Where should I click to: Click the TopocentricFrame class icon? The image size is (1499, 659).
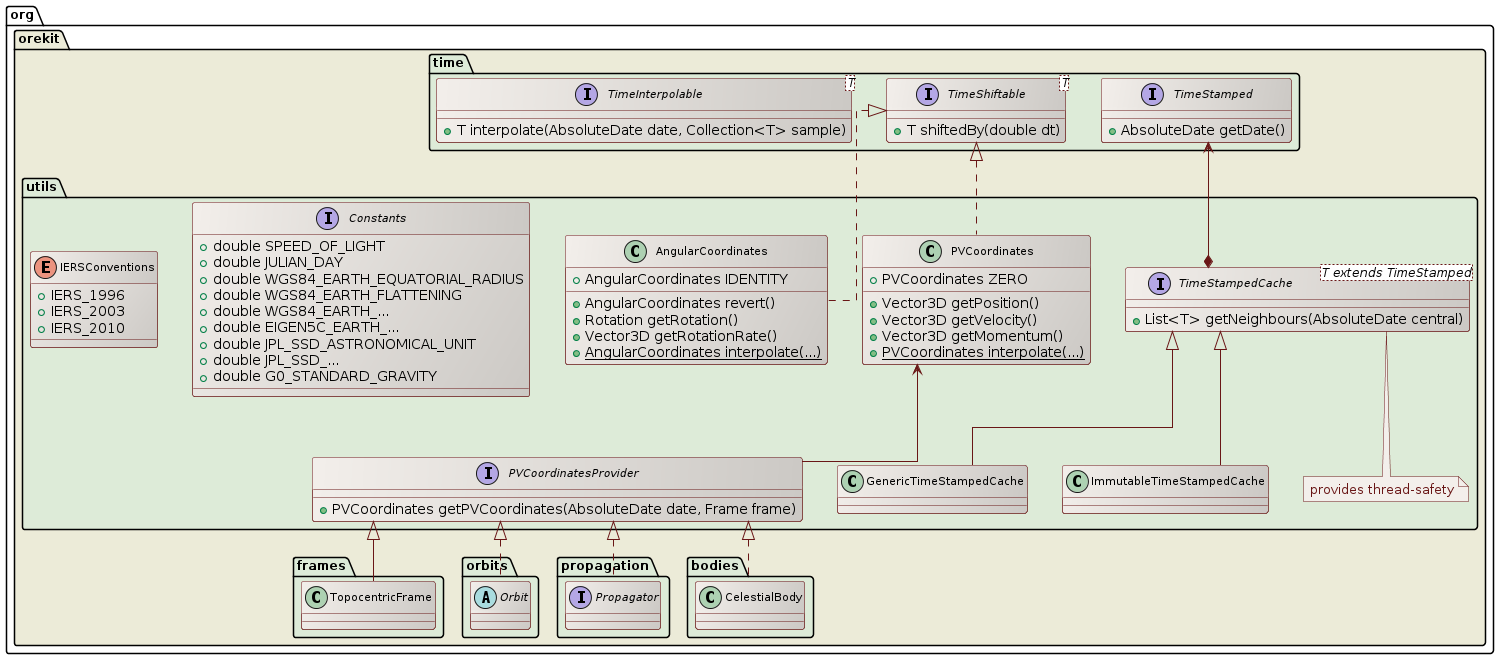315,597
